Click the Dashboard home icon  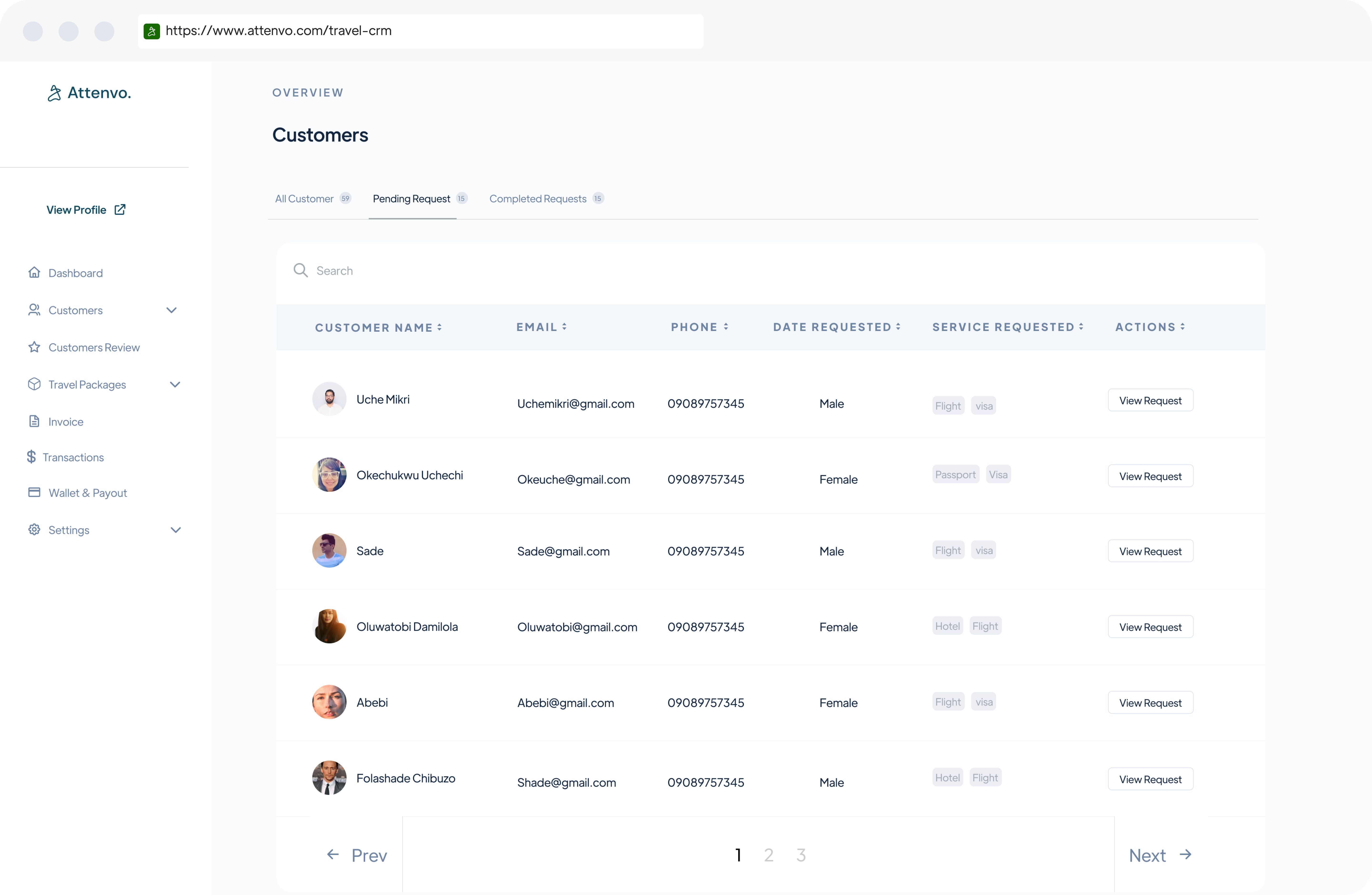click(35, 272)
